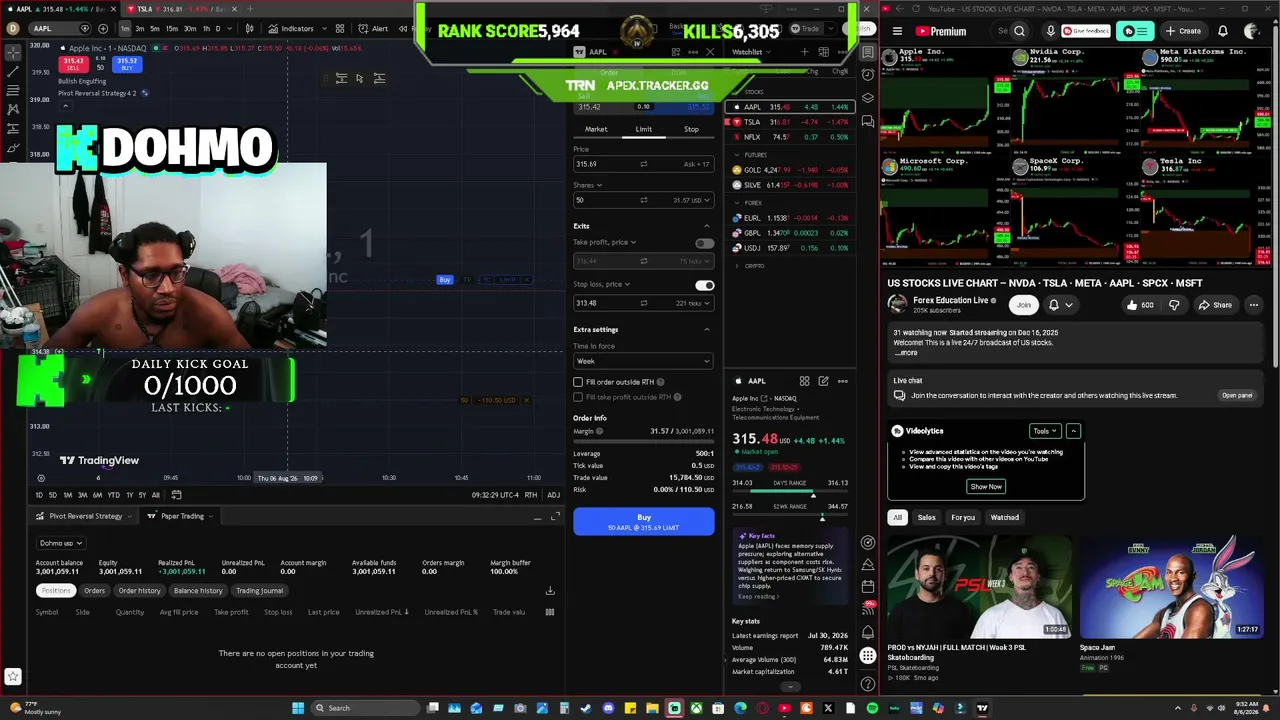Launch Steam from the taskbar
The width and height of the screenshot is (1280, 720).
click(x=586, y=708)
